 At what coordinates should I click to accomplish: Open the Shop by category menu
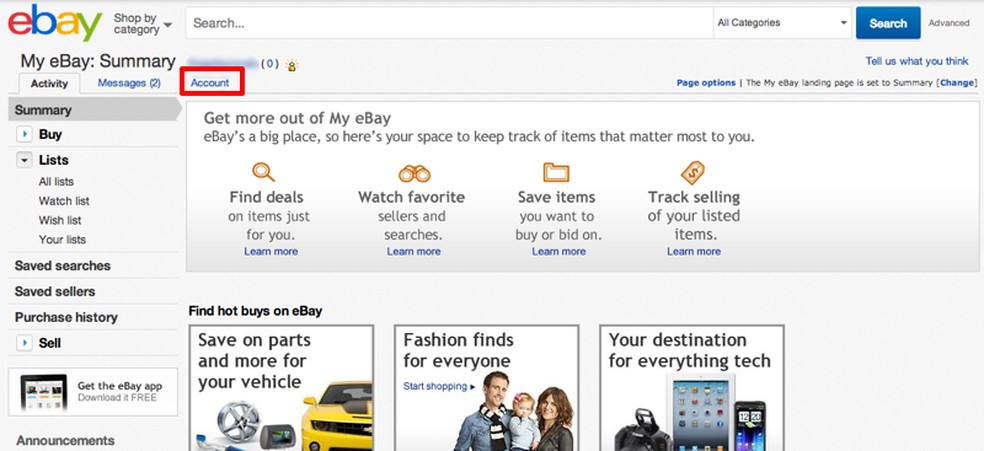142,23
